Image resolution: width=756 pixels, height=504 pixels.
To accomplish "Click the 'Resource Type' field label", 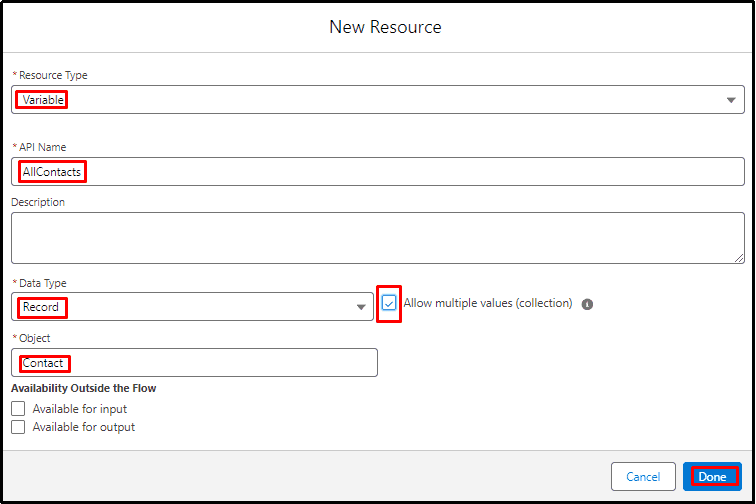I will pos(53,75).
